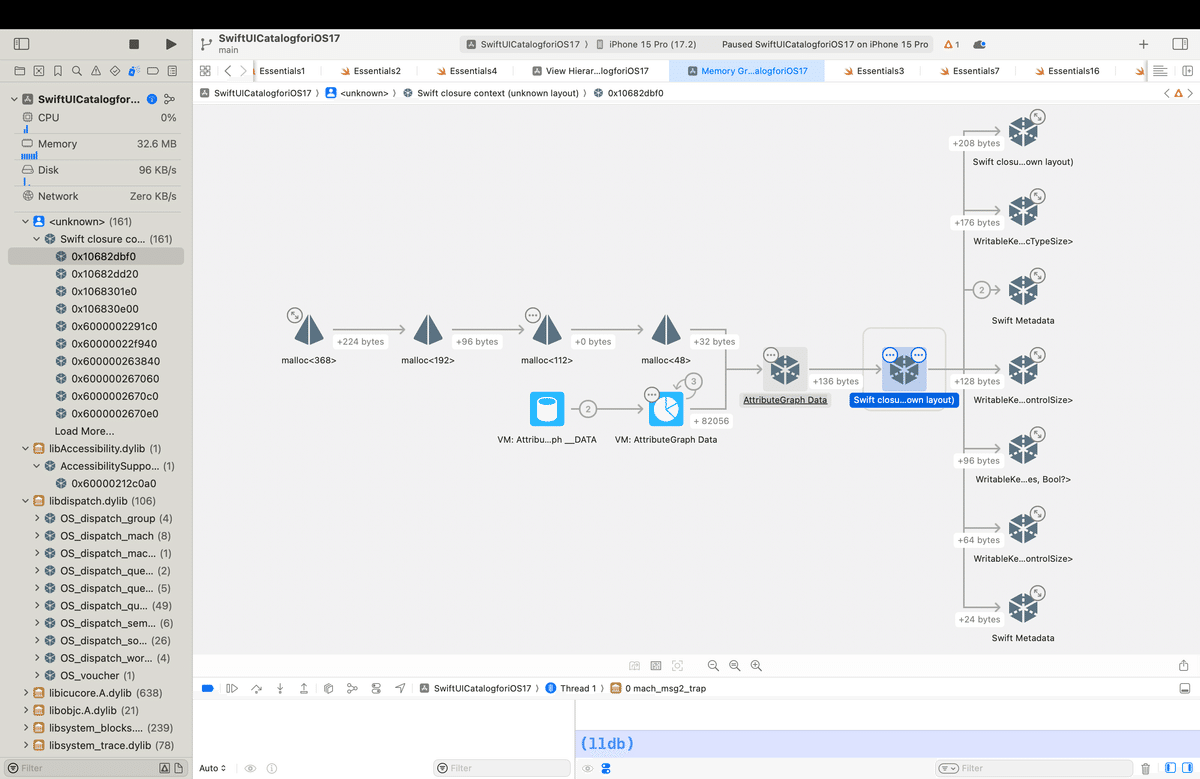1200x779 pixels.
Task: Open the Test navigator diamond icon
Action: [x=116, y=71]
